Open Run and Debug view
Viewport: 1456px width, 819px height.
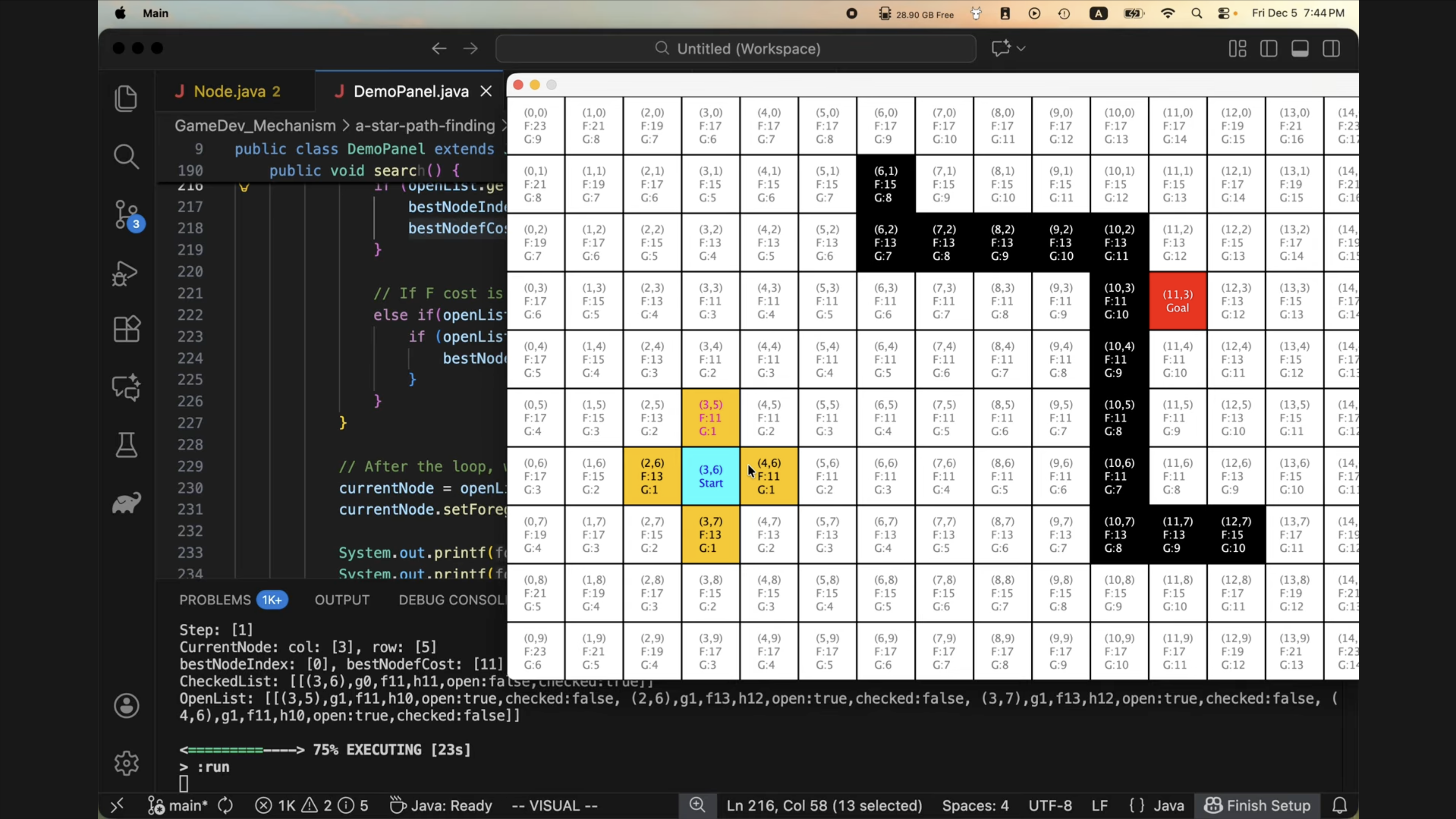pyautogui.click(x=126, y=273)
